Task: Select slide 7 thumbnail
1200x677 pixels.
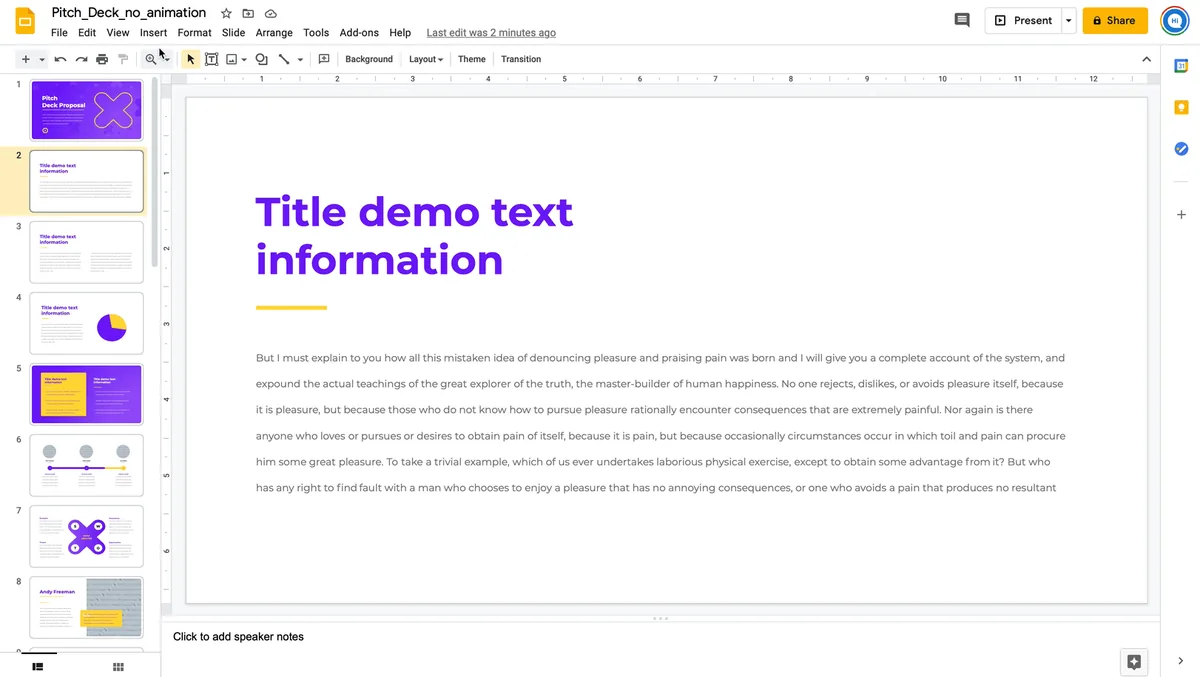Action: [86, 536]
